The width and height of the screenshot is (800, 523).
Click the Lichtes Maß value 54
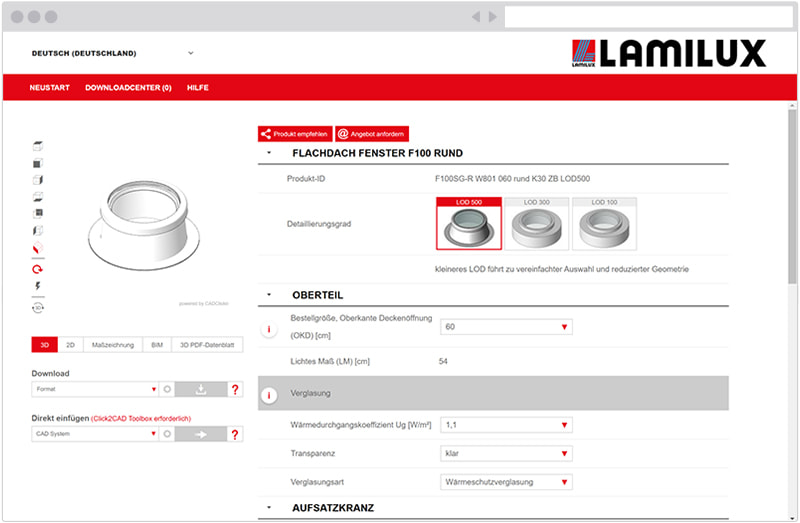point(443,361)
